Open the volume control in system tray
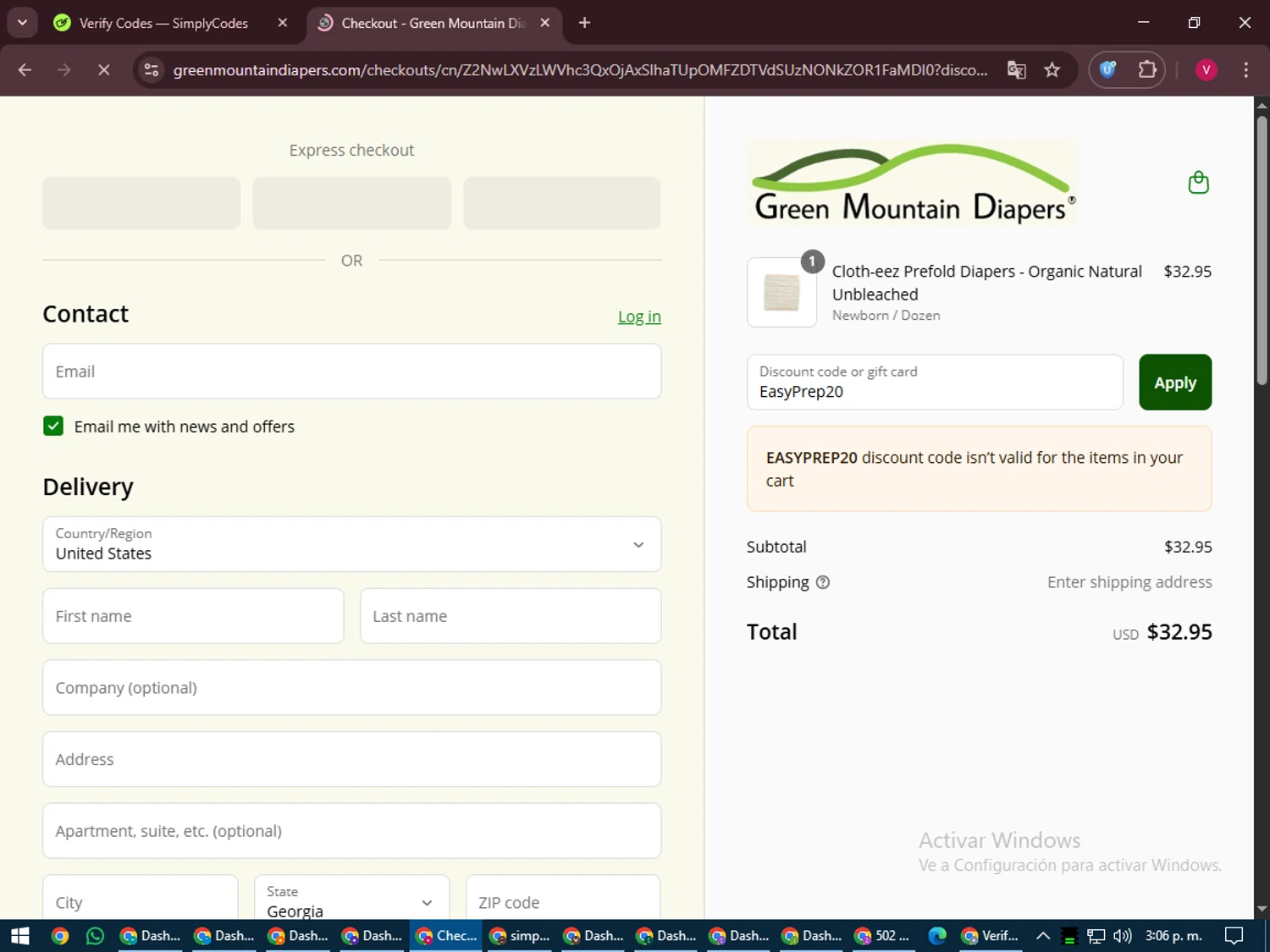Viewport: 1270px width, 952px height. [1123, 936]
